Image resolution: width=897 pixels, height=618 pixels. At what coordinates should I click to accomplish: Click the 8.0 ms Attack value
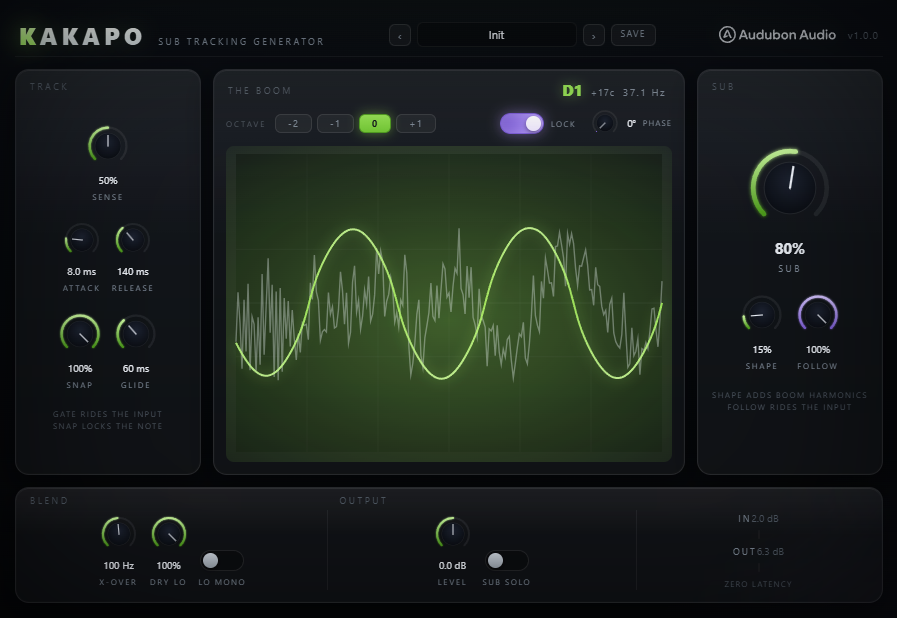point(81,272)
